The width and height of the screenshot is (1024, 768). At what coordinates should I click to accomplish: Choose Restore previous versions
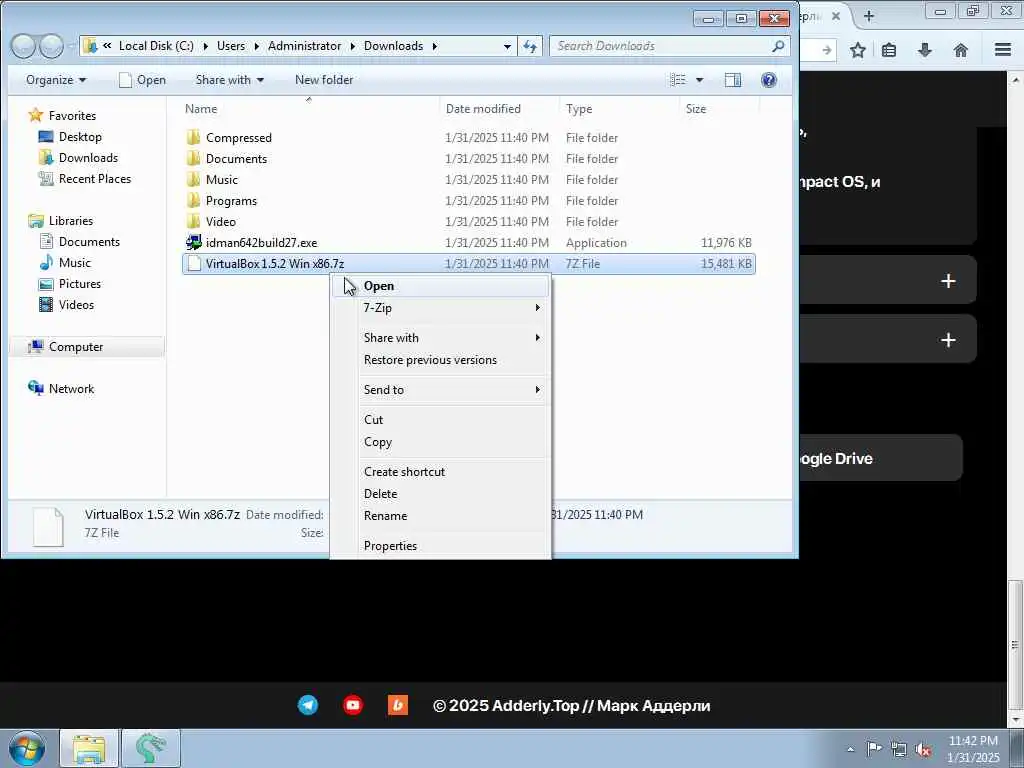coord(441,360)
